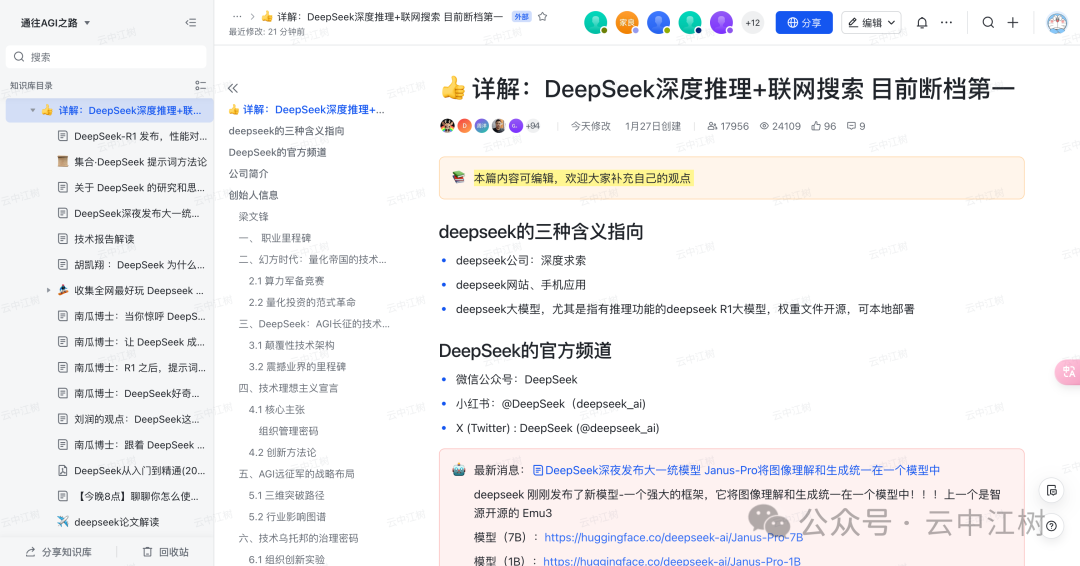Click the robot emoji in news callout
Viewport: 1080px width, 566px height.
point(459,470)
